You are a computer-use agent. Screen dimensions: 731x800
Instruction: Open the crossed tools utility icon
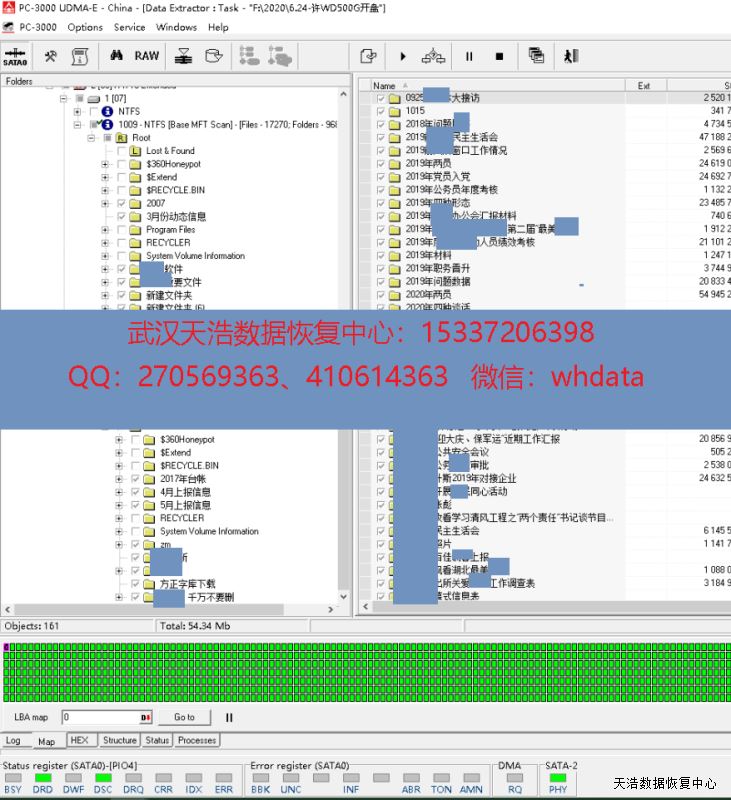[50, 57]
